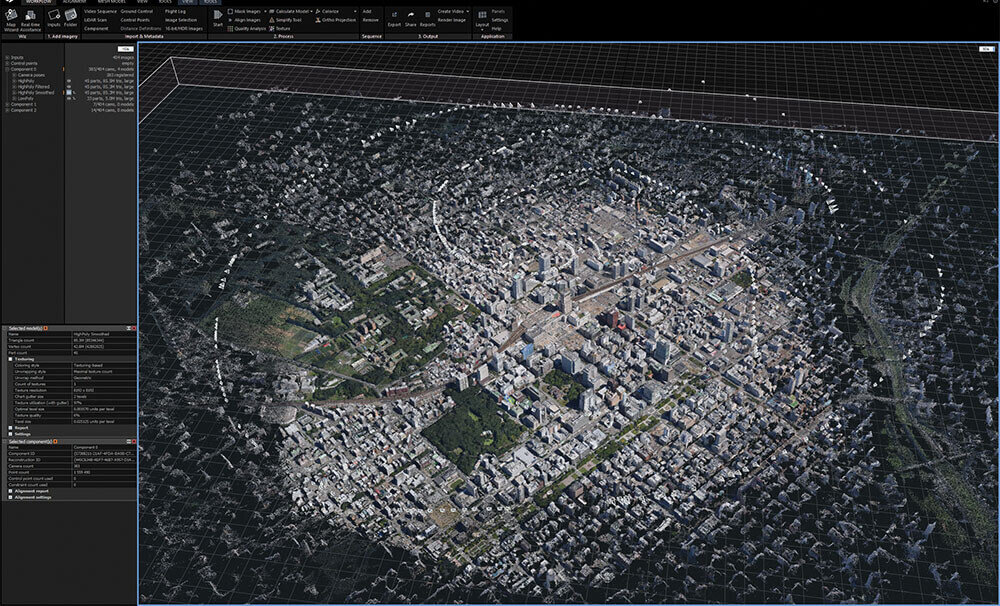Toggle visibility of the HighPoly model

tap(68, 80)
